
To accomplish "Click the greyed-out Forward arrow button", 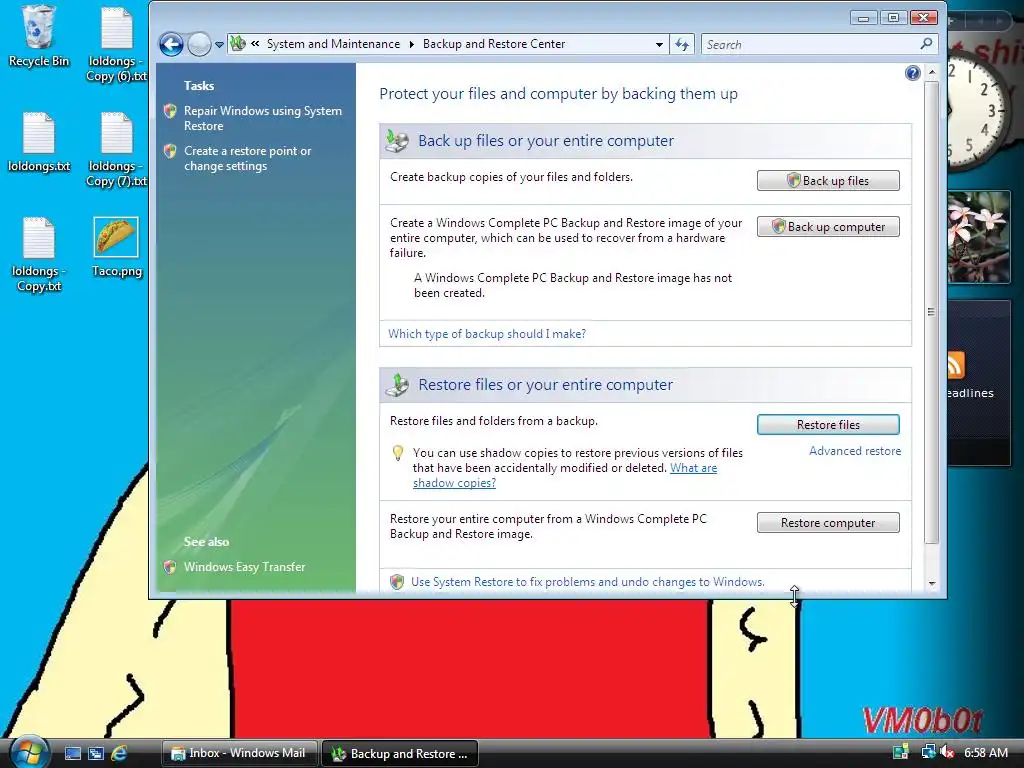I will 199,44.
